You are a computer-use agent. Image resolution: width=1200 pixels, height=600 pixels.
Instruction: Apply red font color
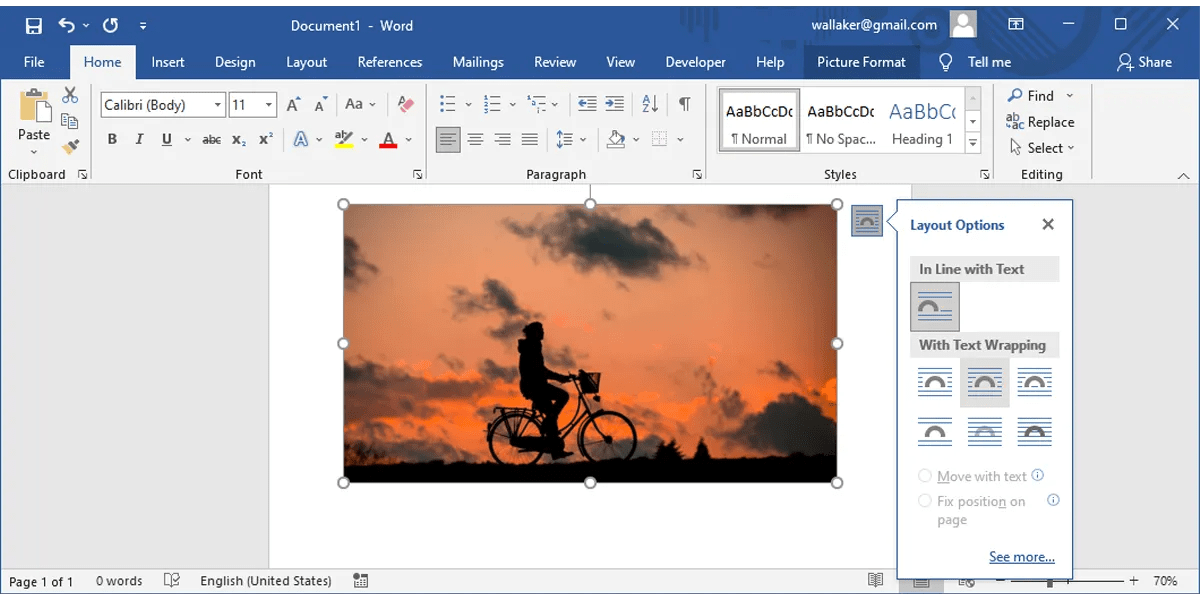pos(389,140)
